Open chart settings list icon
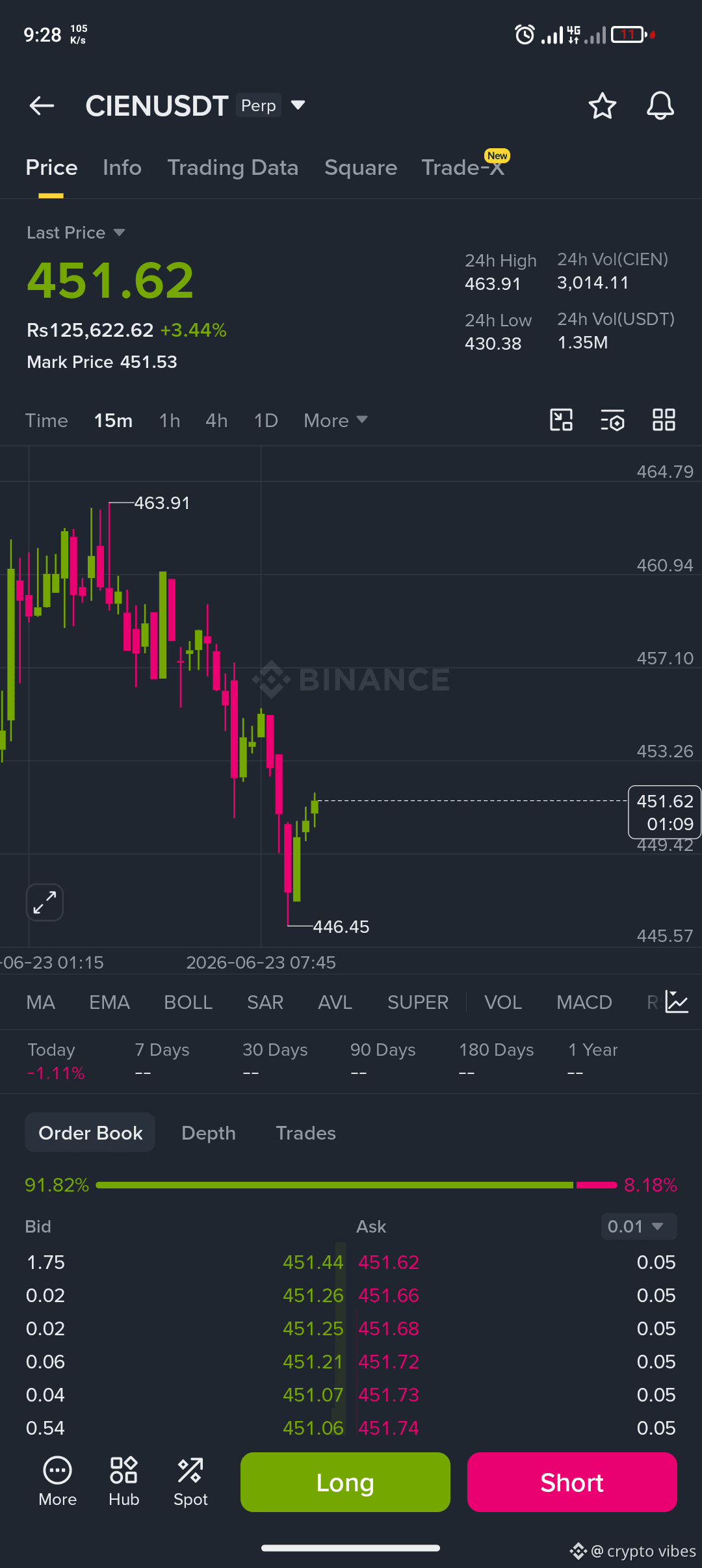The height and width of the screenshot is (1568, 702). [612, 420]
